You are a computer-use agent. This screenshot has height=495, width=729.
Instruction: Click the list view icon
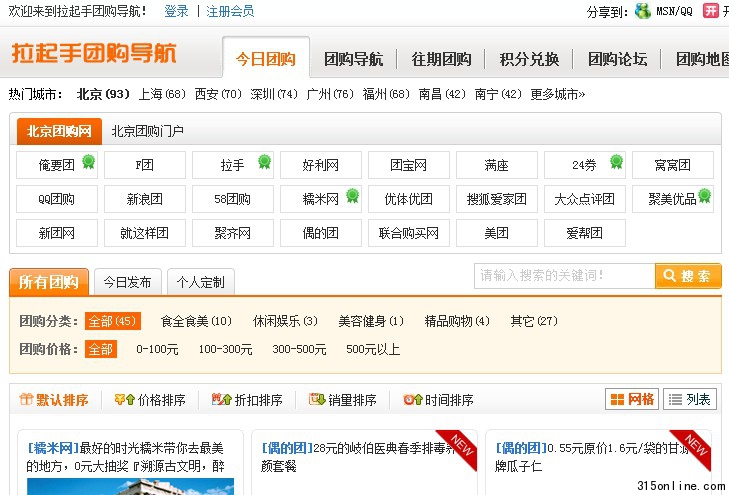tap(675, 399)
